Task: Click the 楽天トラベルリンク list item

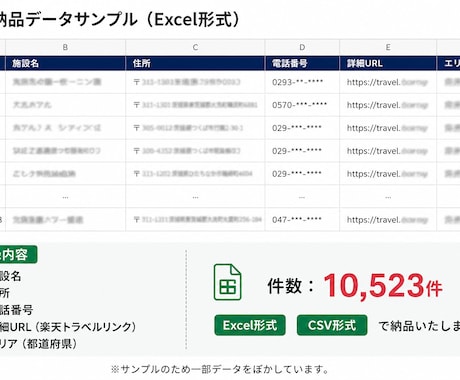Action: (68, 327)
